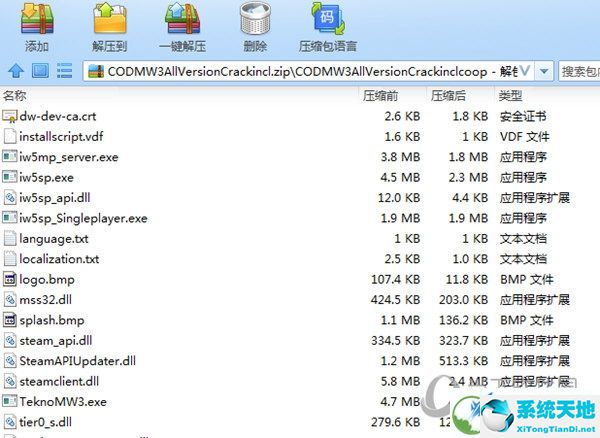600x438 pixels.
Task: Click the 解压到 (Extract to) toolbar icon
Action: tap(110, 18)
